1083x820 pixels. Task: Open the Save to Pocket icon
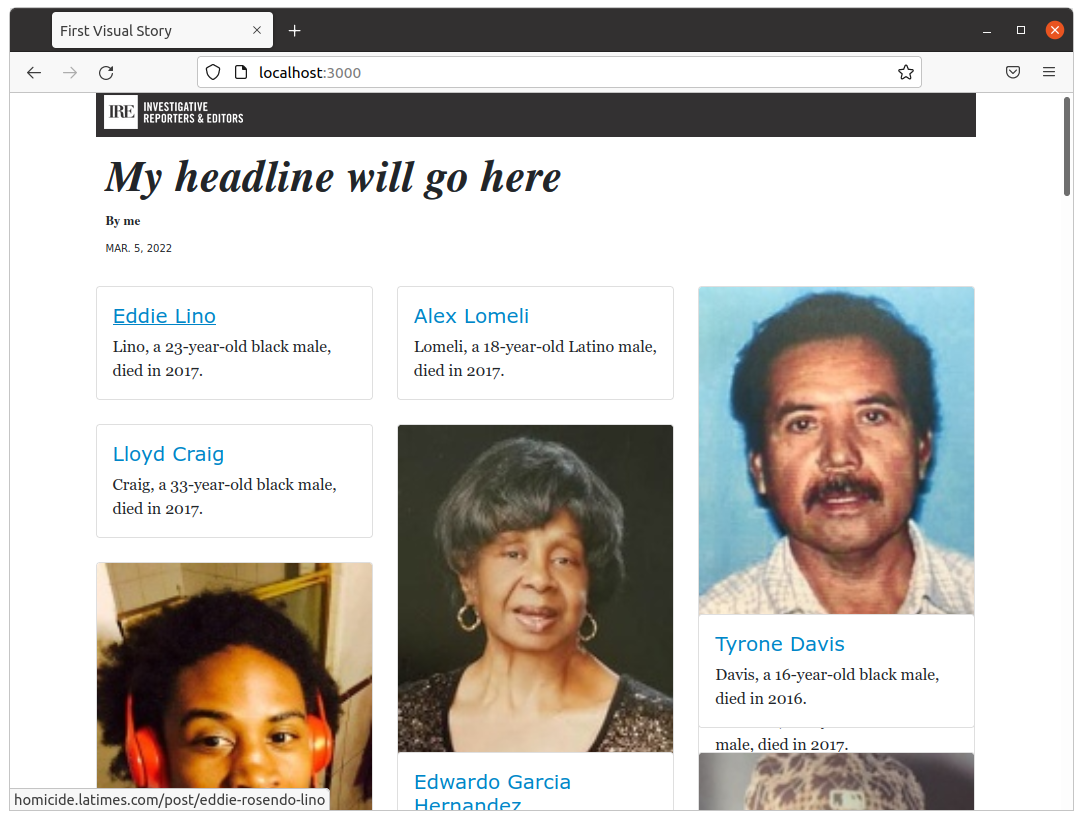coord(1013,73)
